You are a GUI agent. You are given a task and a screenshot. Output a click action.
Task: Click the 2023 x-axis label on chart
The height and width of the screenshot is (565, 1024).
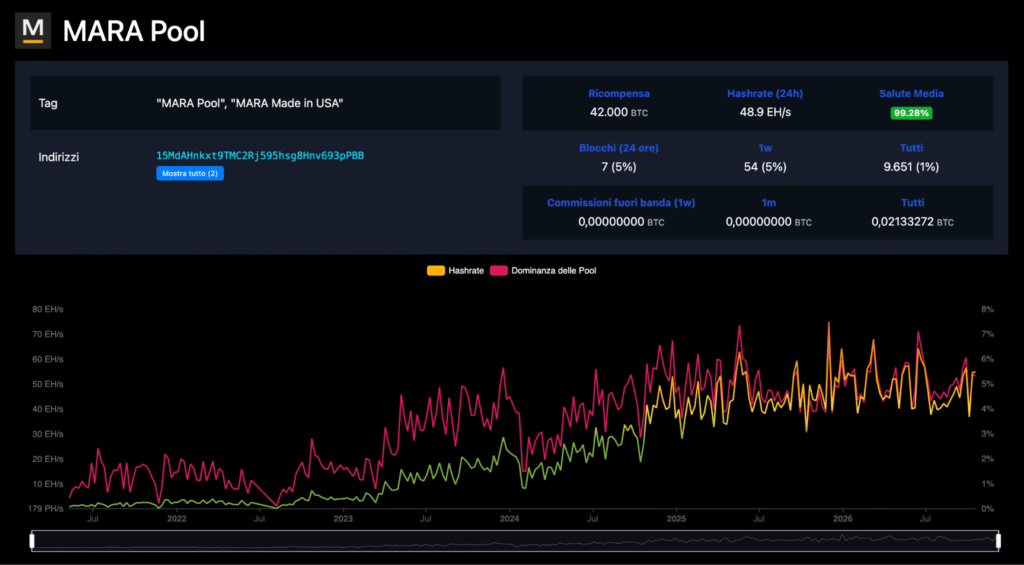tap(343, 520)
